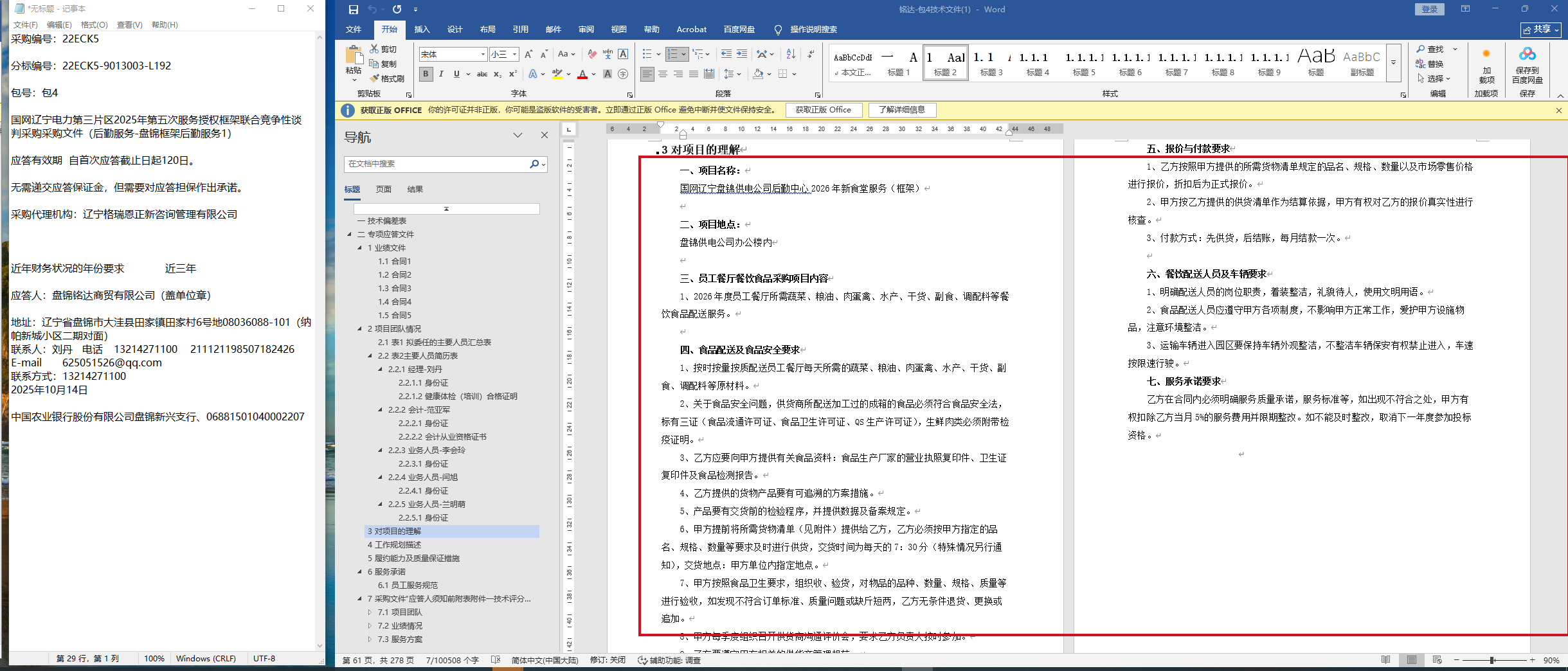Click the 登录 sign-in button

click(x=1429, y=9)
